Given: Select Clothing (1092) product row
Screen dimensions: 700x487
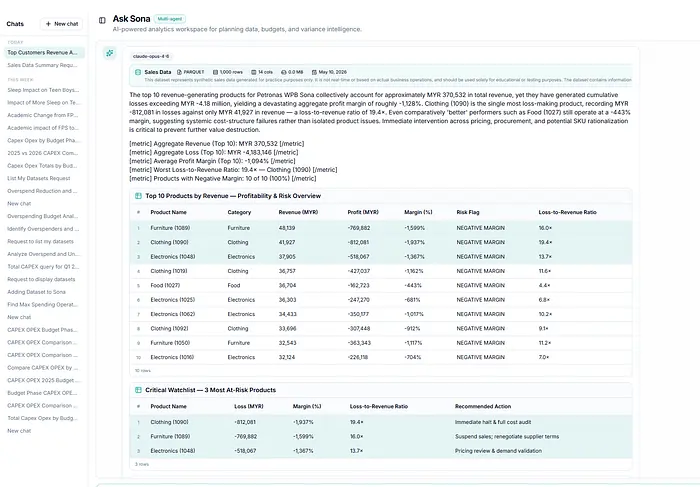Looking at the screenshot, I should point(381,329).
